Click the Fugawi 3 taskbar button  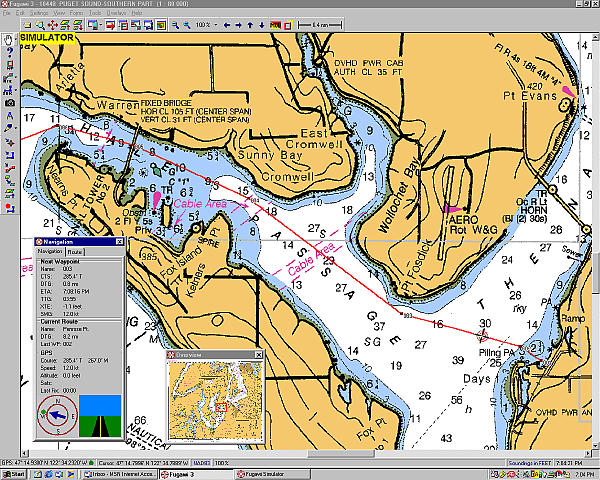[196, 474]
